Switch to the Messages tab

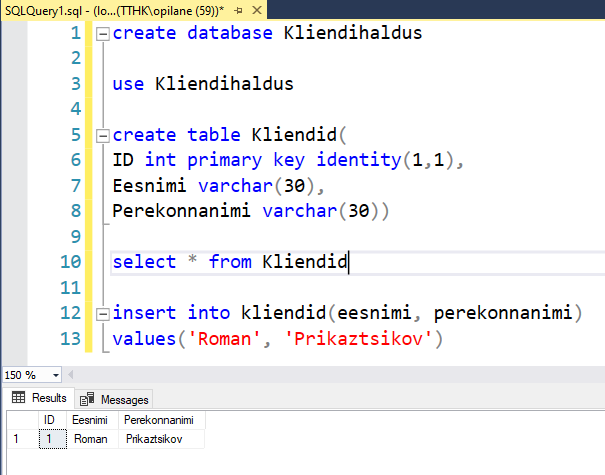coord(116,399)
